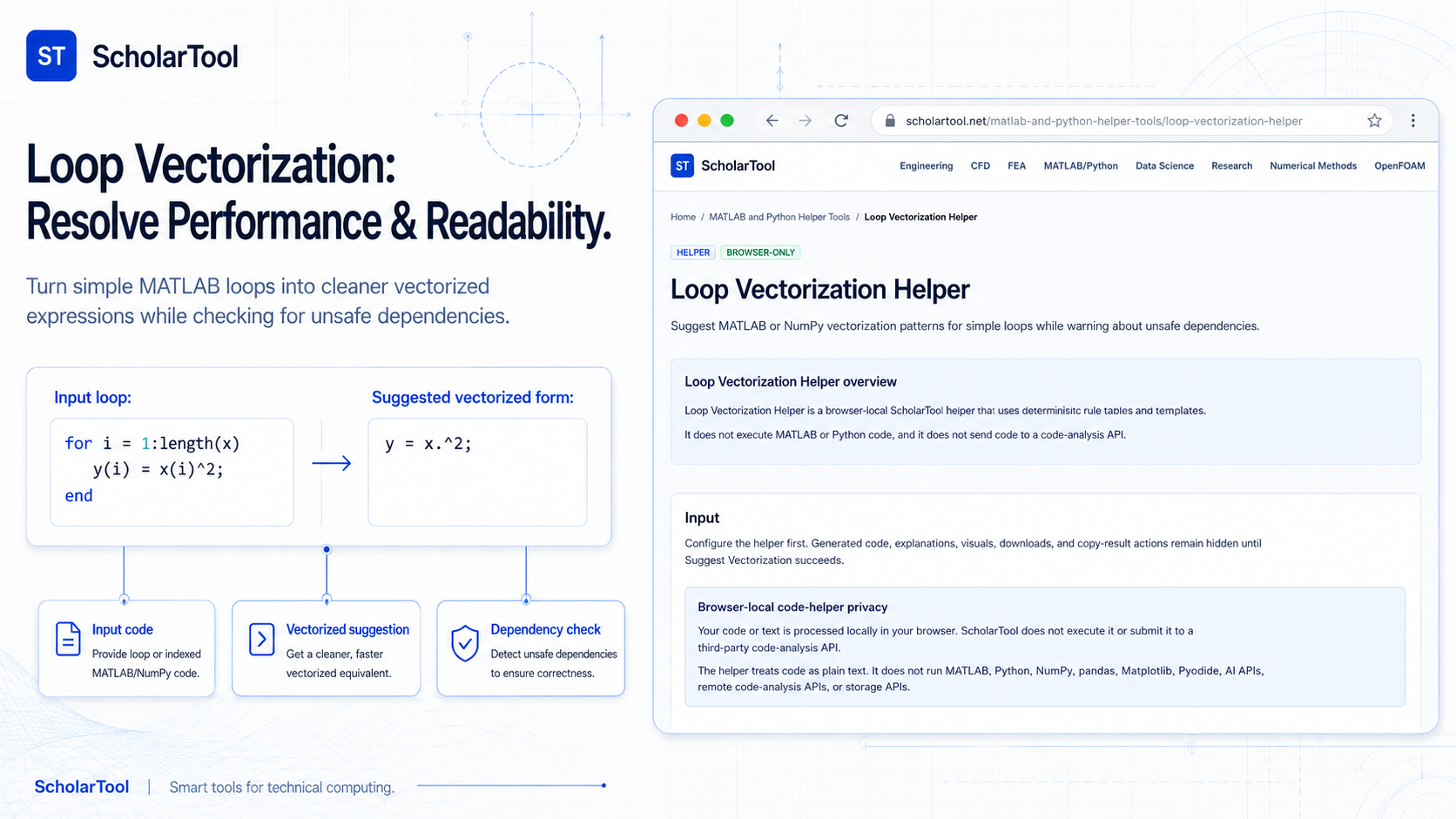The height and width of the screenshot is (819, 1456).
Task: Click the blue ST logo badge beside the large ScholarTool wordmark
Action: tap(51, 56)
